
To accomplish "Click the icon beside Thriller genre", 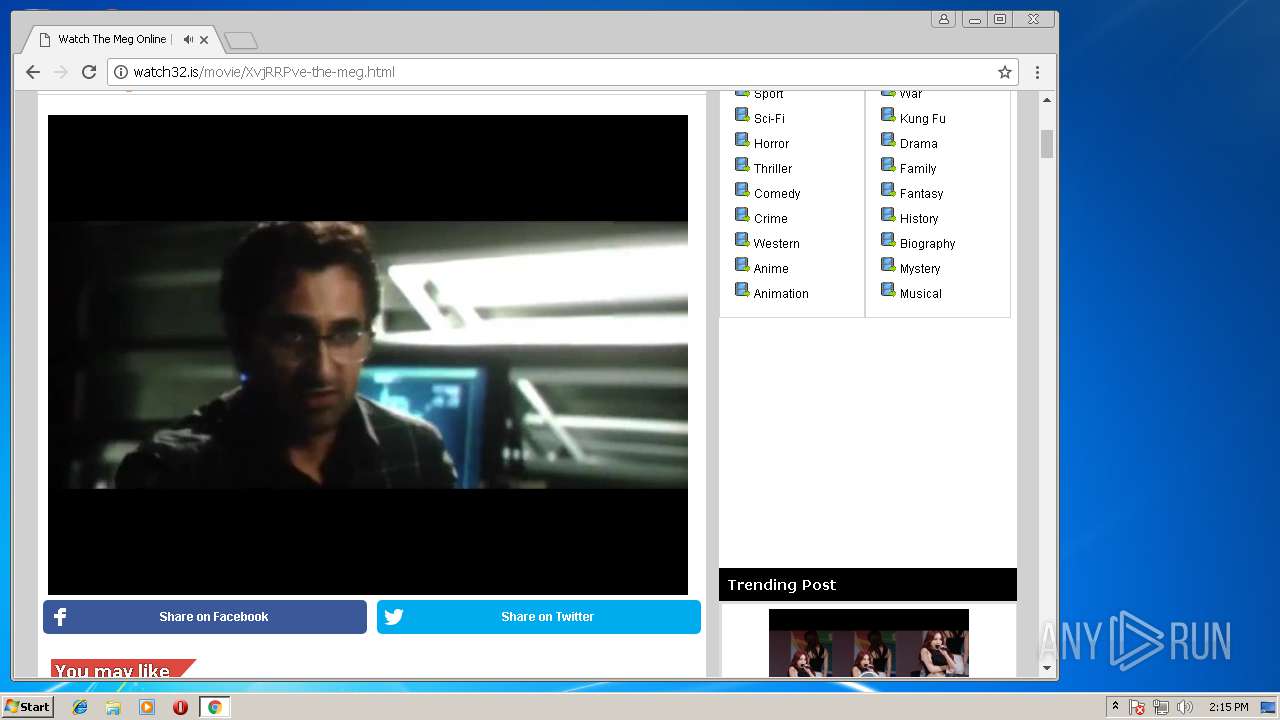I will (742, 165).
